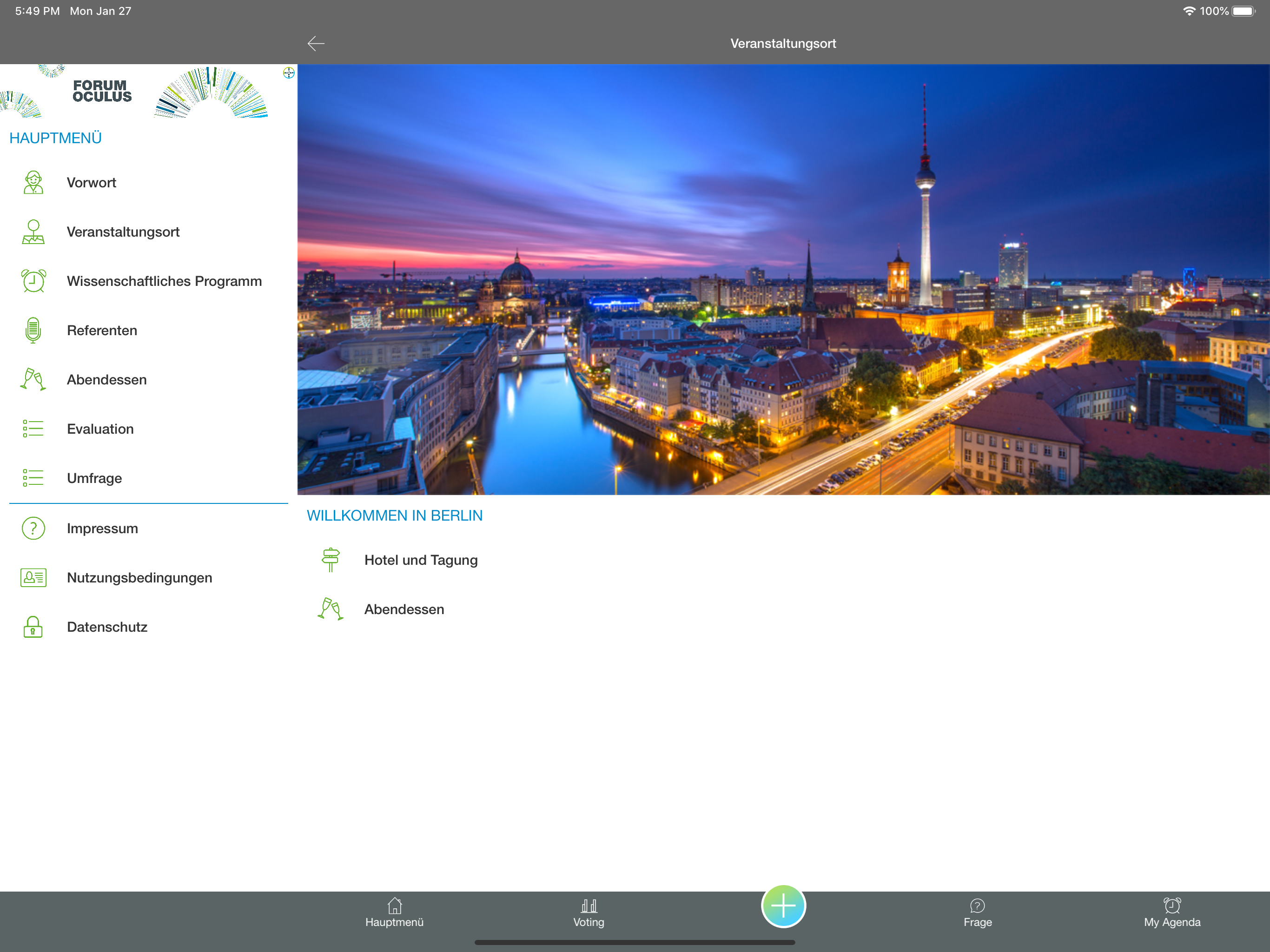The width and height of the screenshot is (1270, 952).
Task: Open the Frage tab
Action: coord(977,913)
